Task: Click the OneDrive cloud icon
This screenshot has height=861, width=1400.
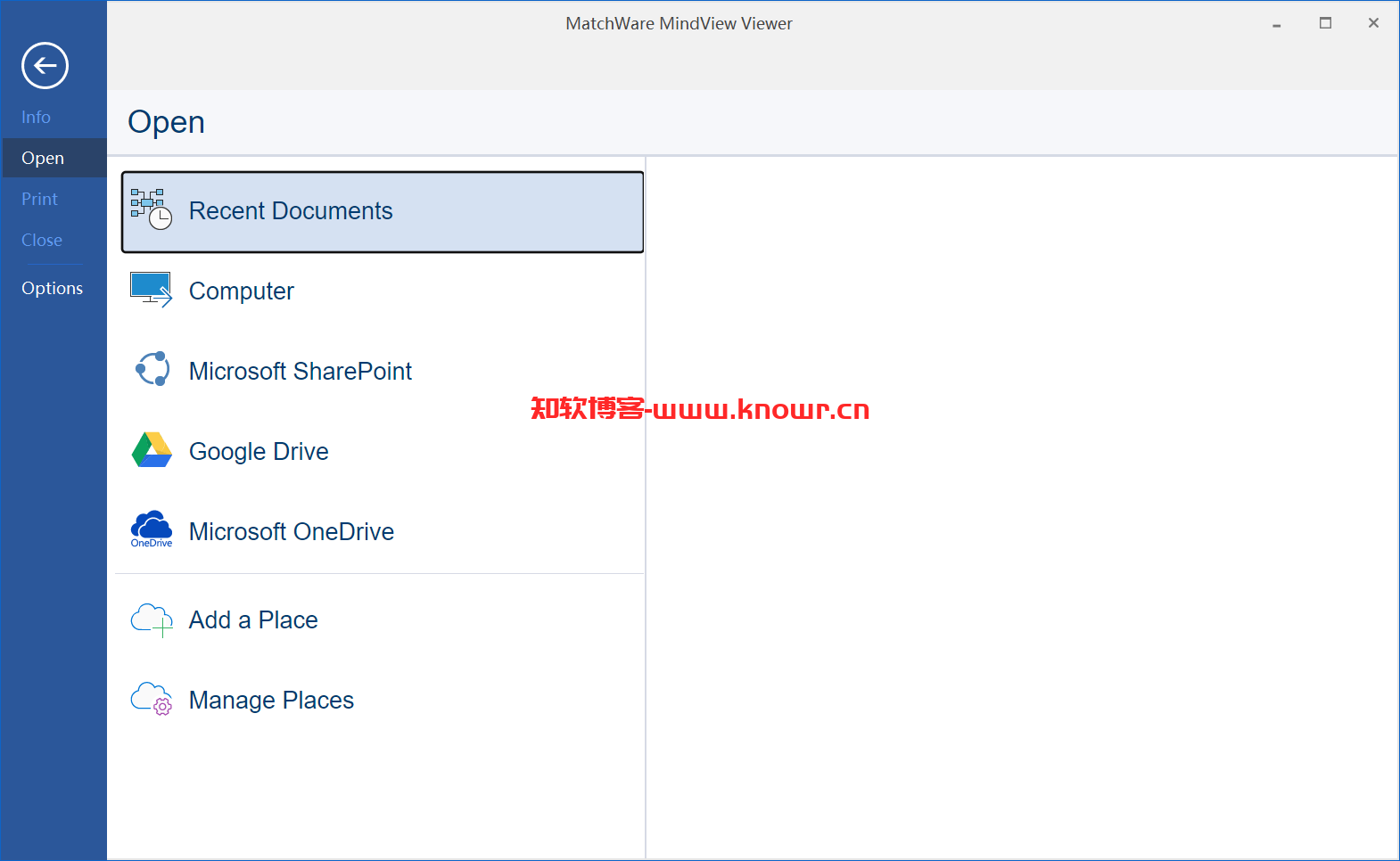Action: pyautogui.click(x=152, y=529)
